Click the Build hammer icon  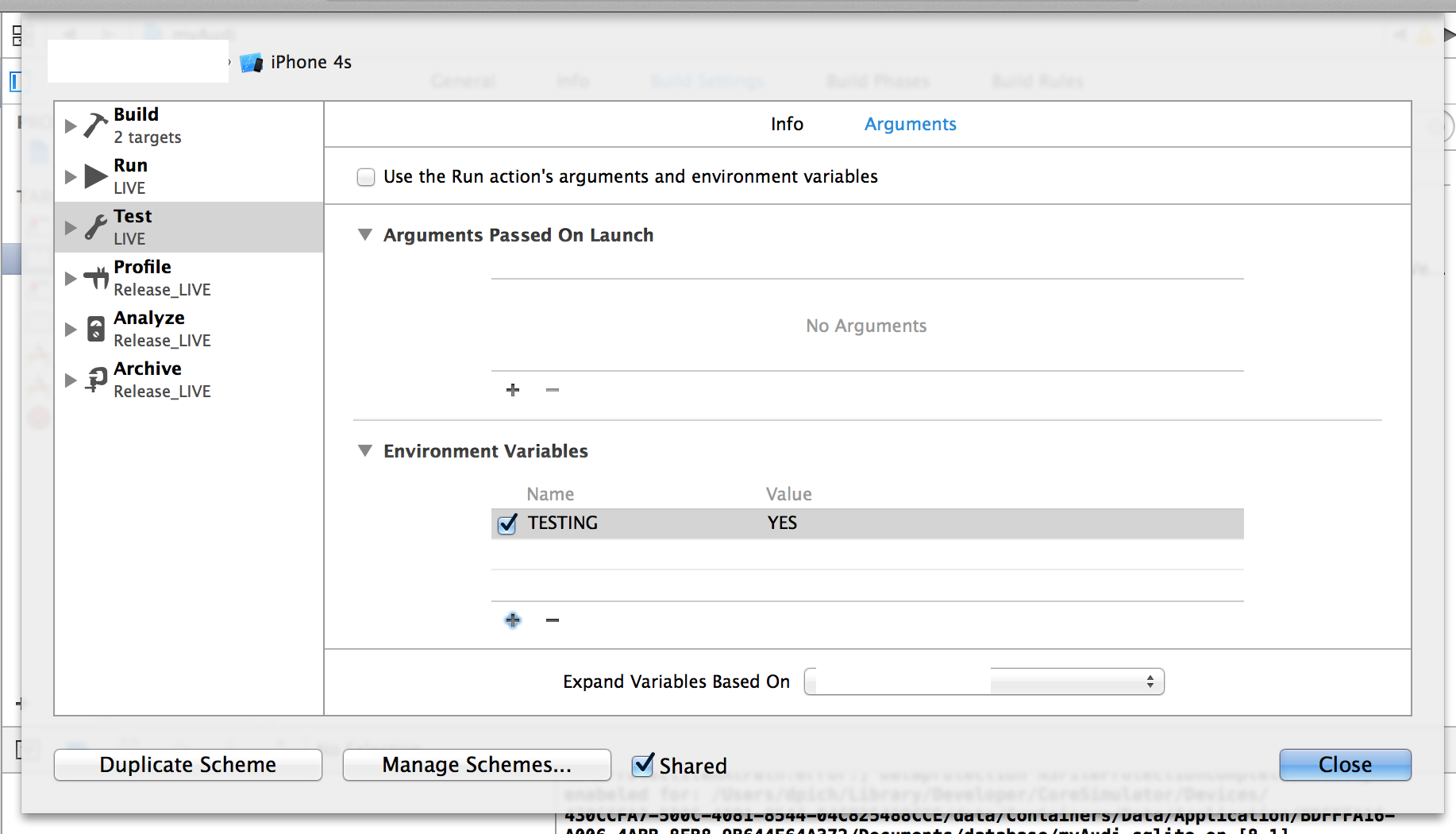[x=96, y=125]
